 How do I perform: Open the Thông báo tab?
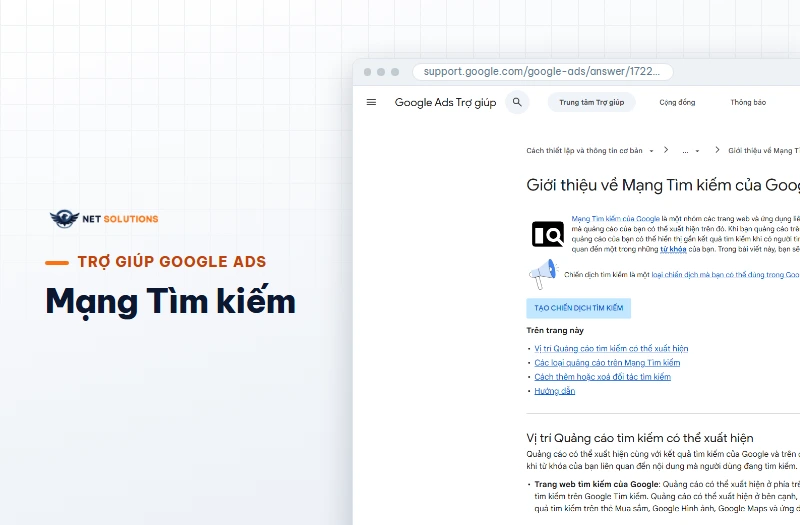pos(748,102)
